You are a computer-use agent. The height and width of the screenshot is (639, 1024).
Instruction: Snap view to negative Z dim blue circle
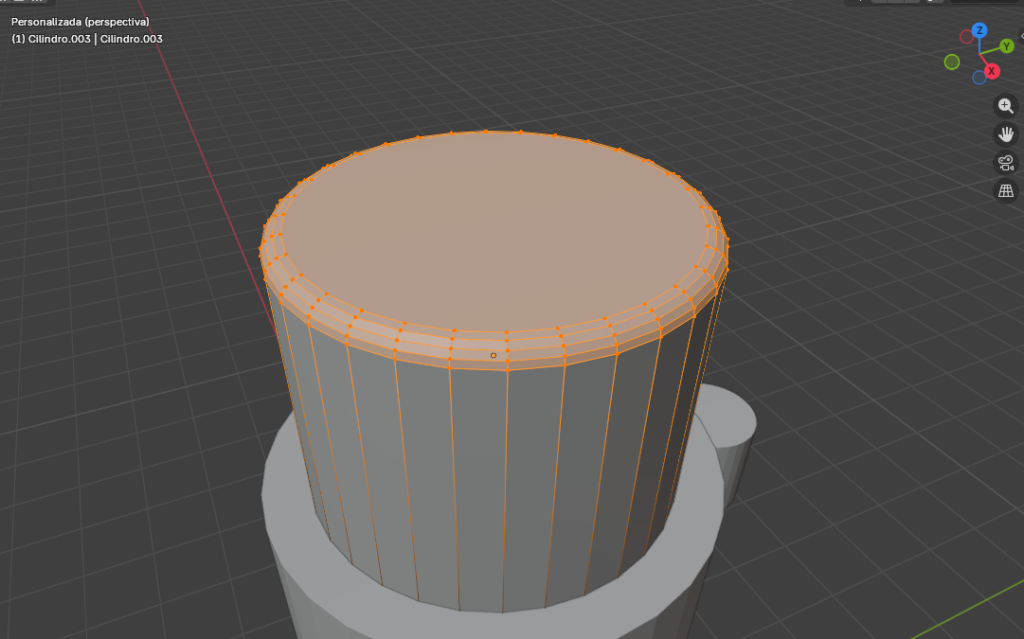pyautogui.click(x=980, y=76)
